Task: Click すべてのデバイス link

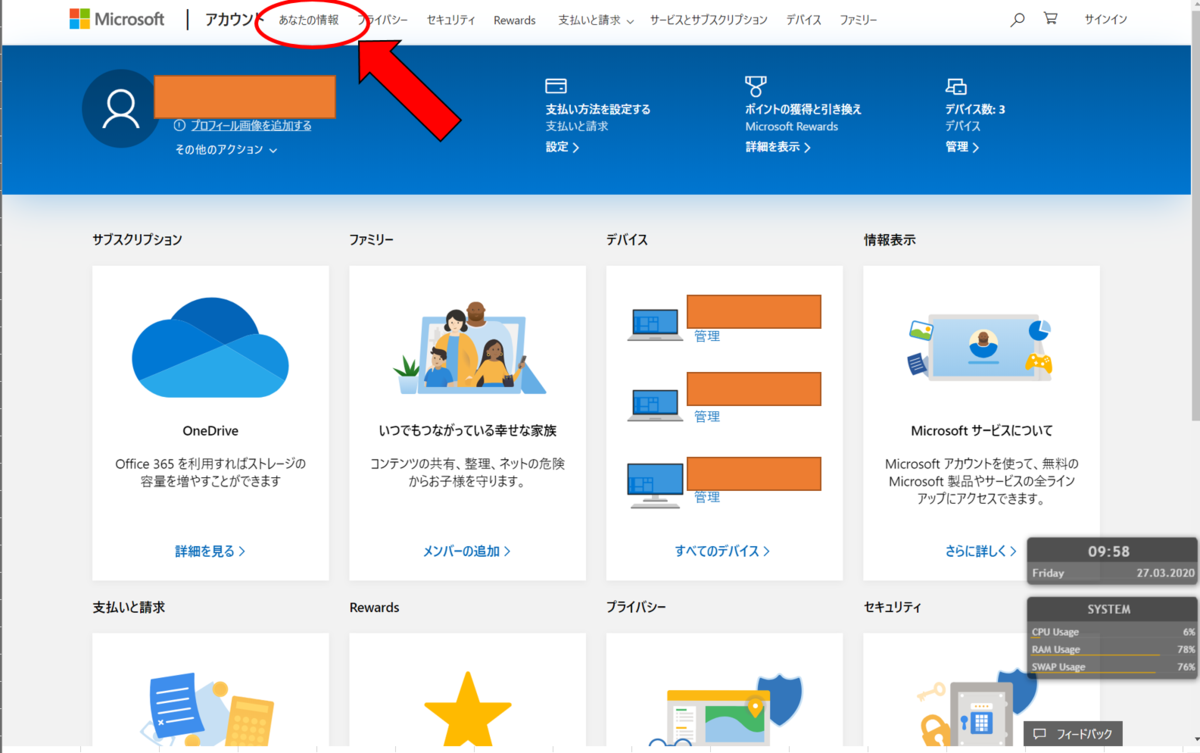Action: (723, 551)
